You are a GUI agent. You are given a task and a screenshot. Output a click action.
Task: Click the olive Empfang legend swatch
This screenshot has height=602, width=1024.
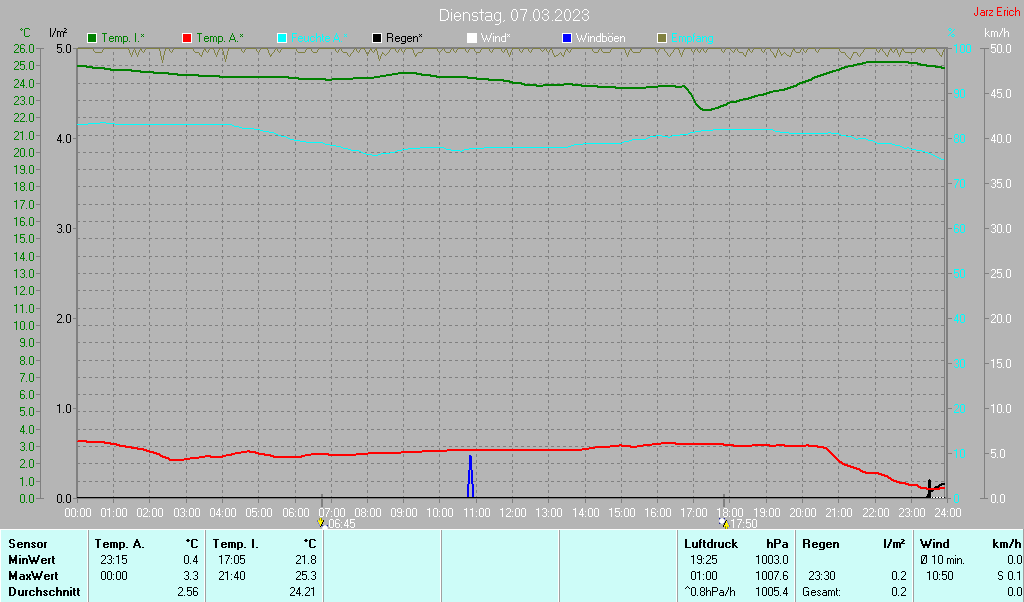662,39
